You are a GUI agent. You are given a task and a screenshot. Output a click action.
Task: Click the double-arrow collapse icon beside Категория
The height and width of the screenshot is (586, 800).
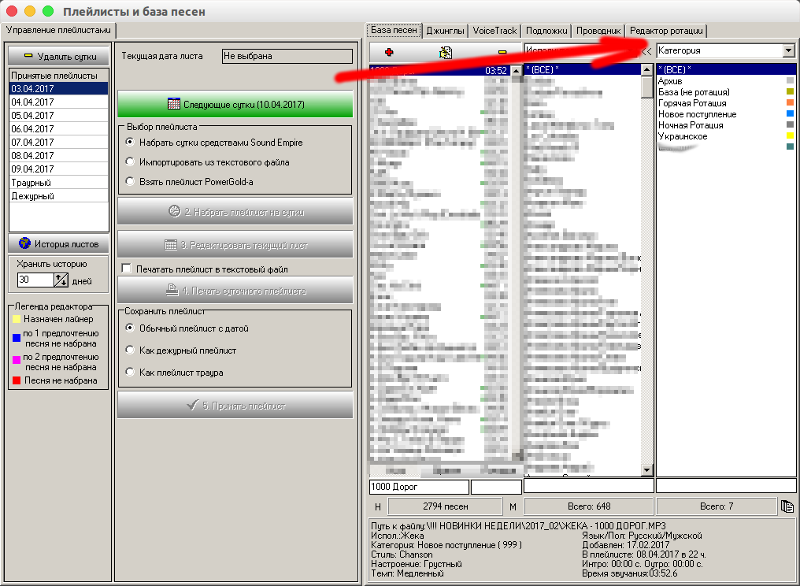click(x=645, y=50)
